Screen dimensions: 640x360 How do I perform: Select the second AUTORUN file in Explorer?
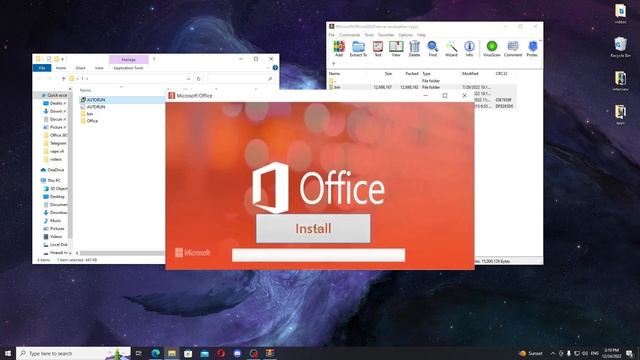96,107
